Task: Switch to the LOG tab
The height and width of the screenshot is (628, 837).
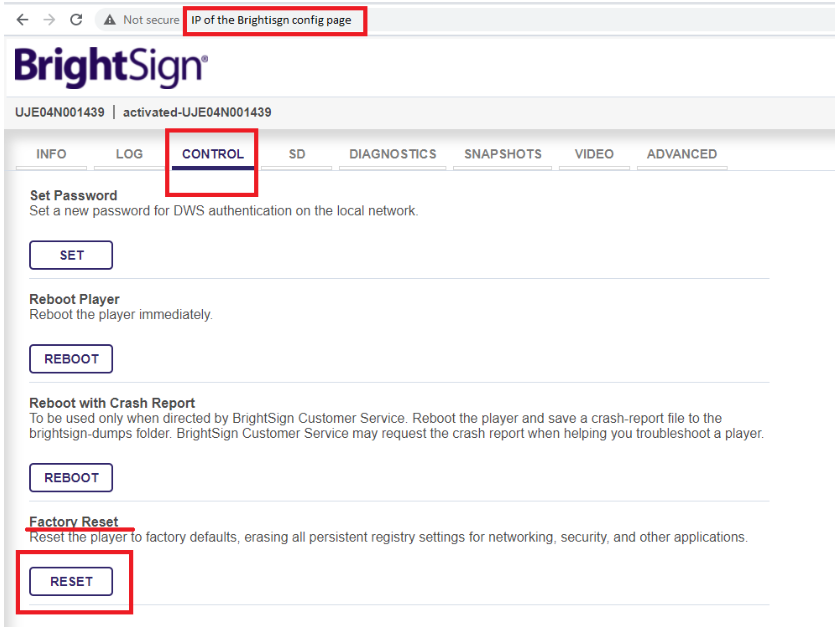Action: [x=129, y=154]
